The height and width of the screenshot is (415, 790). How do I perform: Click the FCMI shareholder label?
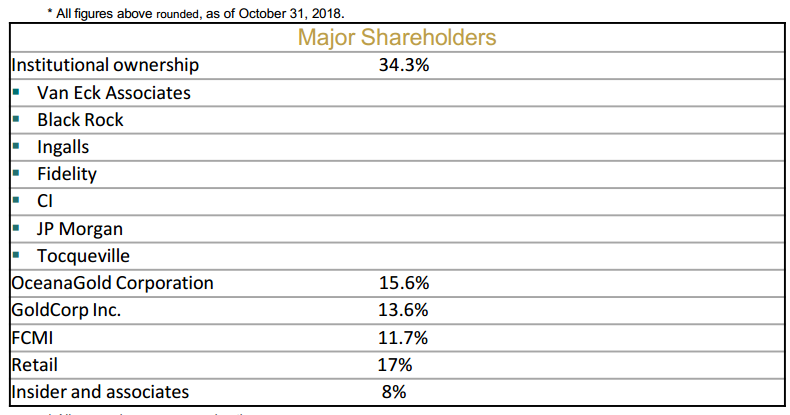click(31, 337)
